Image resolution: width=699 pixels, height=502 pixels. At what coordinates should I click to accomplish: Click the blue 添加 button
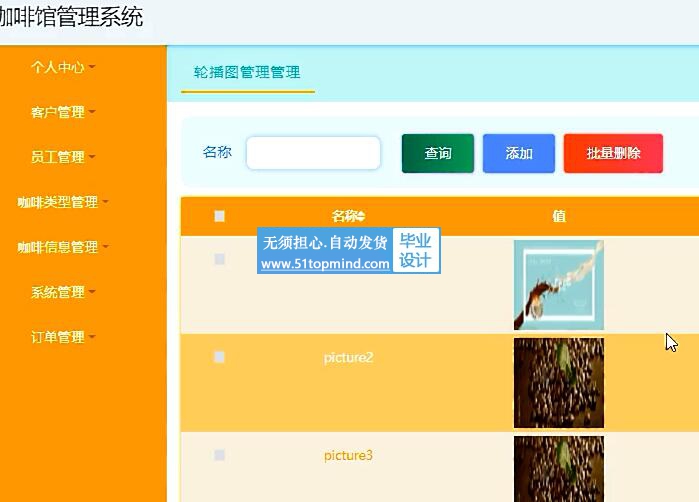[519, 153]
